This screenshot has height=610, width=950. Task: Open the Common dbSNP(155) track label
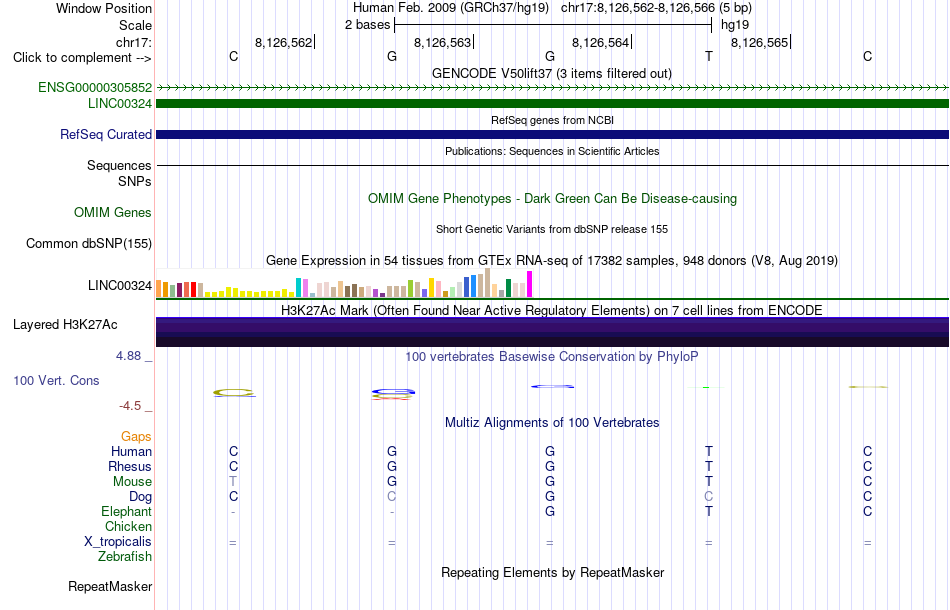click(x=89, y=243)
